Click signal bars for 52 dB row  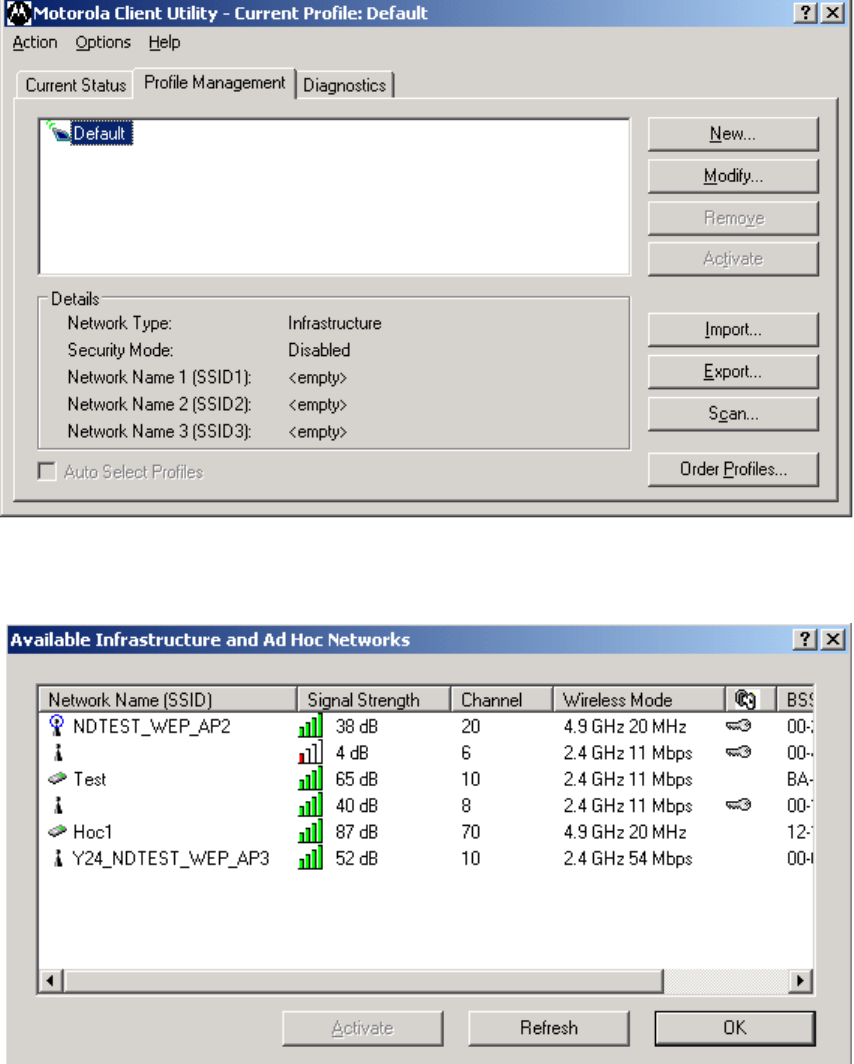click(310, 858)
